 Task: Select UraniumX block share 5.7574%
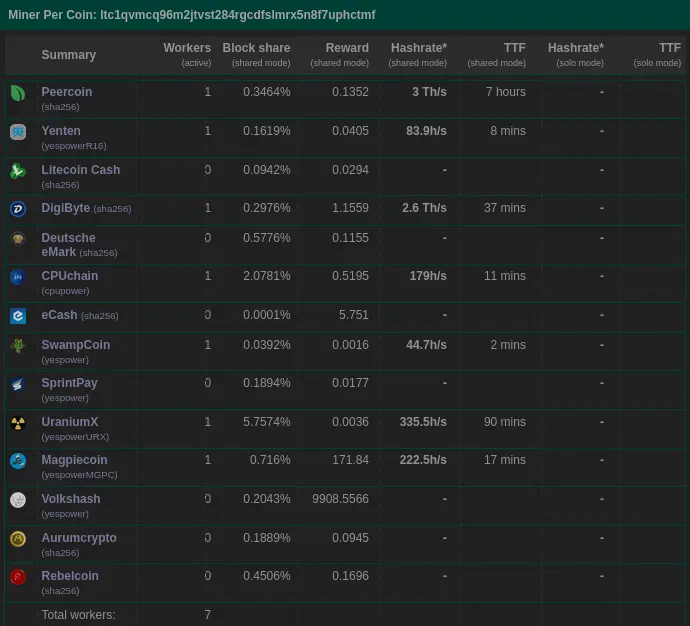click(267, 422)
